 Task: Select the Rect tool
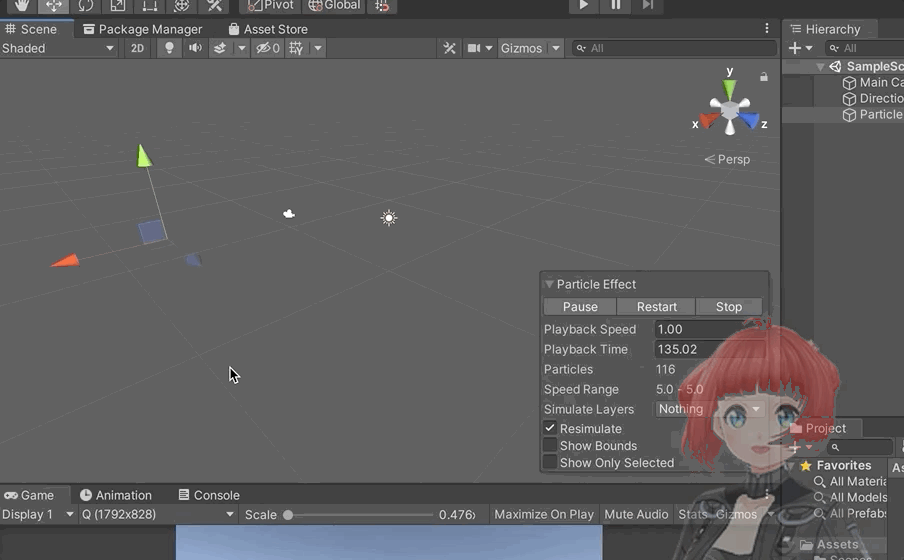point(150,6)
